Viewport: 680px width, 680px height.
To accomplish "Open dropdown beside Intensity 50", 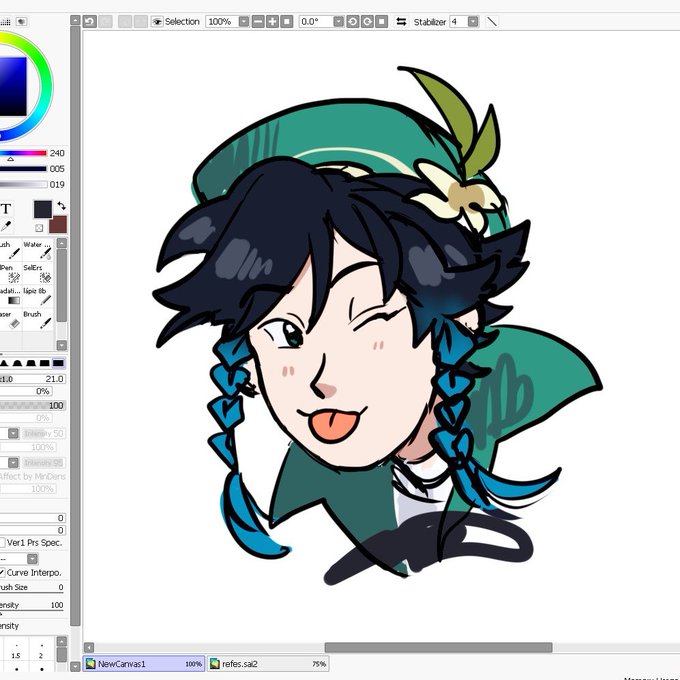I will pyautogui.click(x=13, y=433).
